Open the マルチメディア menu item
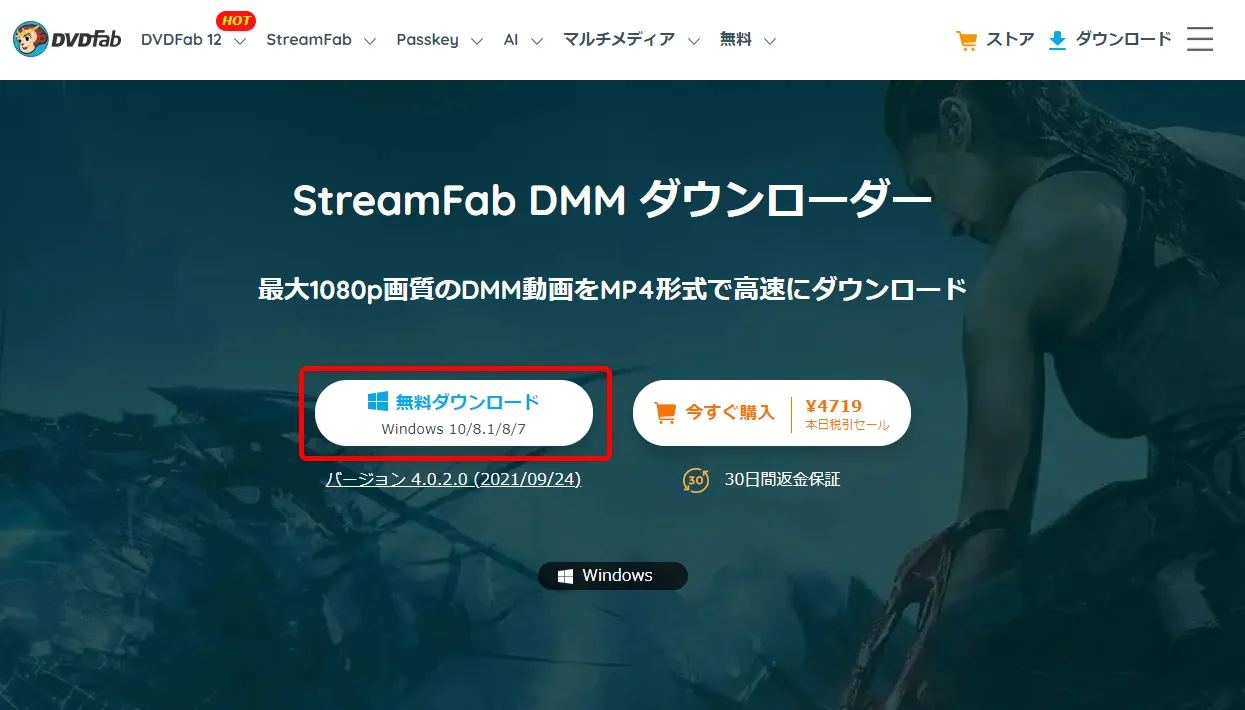The height and width of the screenshot is (710, 1245). pos(619,40)
